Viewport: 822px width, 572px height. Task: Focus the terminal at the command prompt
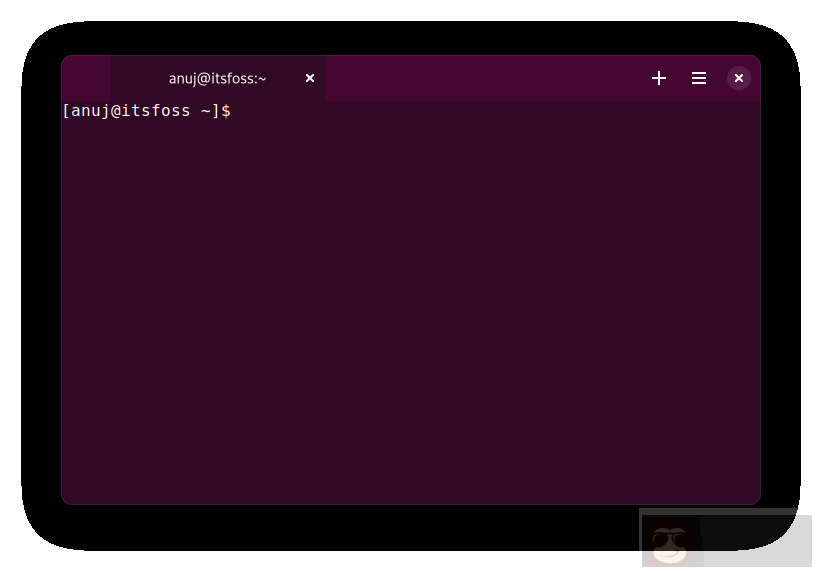[242, 111]
